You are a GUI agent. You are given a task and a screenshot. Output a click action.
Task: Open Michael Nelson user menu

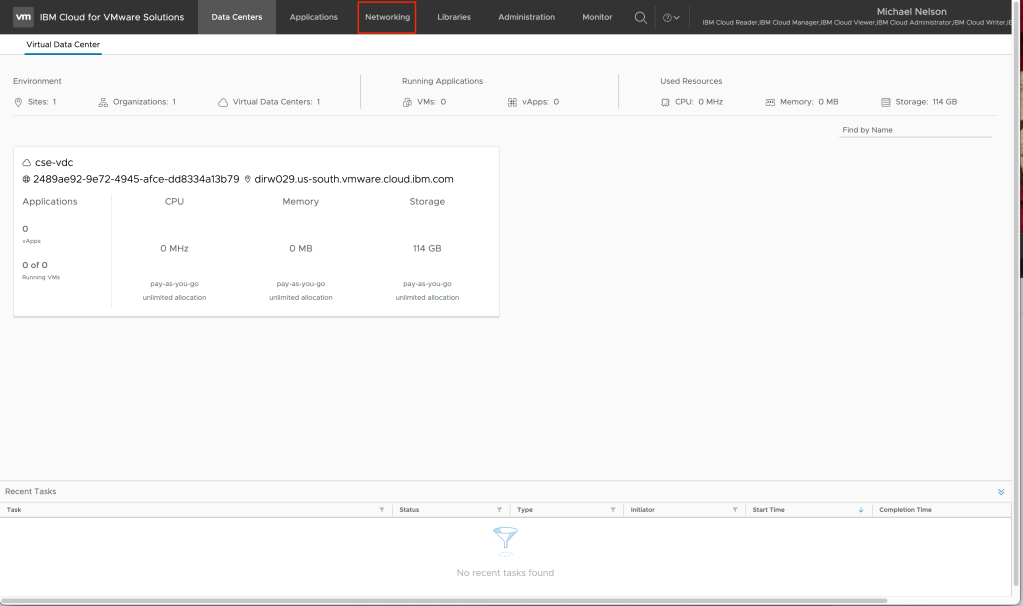[x=911, y=12]
